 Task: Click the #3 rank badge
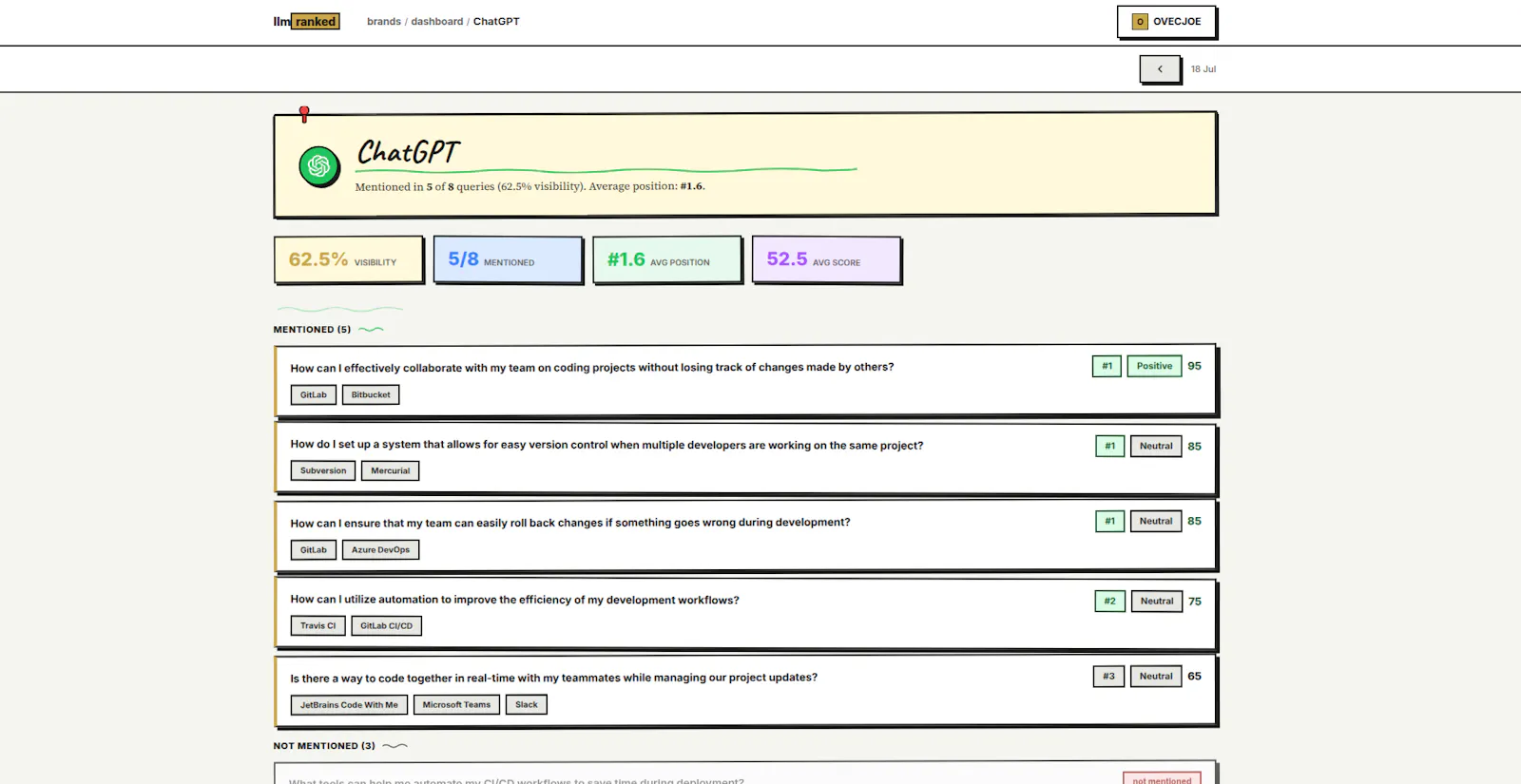[1108, 676]
